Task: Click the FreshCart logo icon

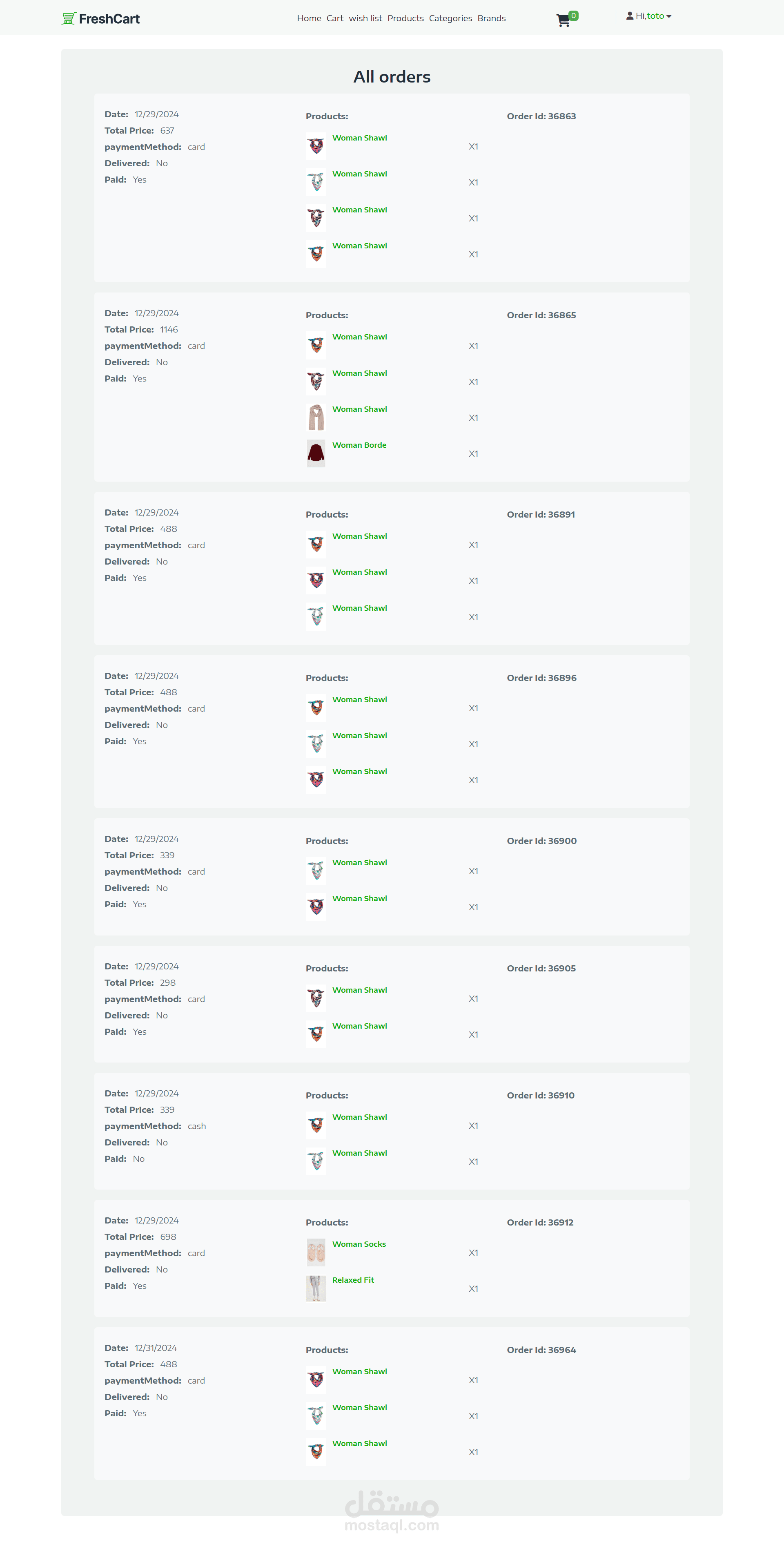Action: 69,19
